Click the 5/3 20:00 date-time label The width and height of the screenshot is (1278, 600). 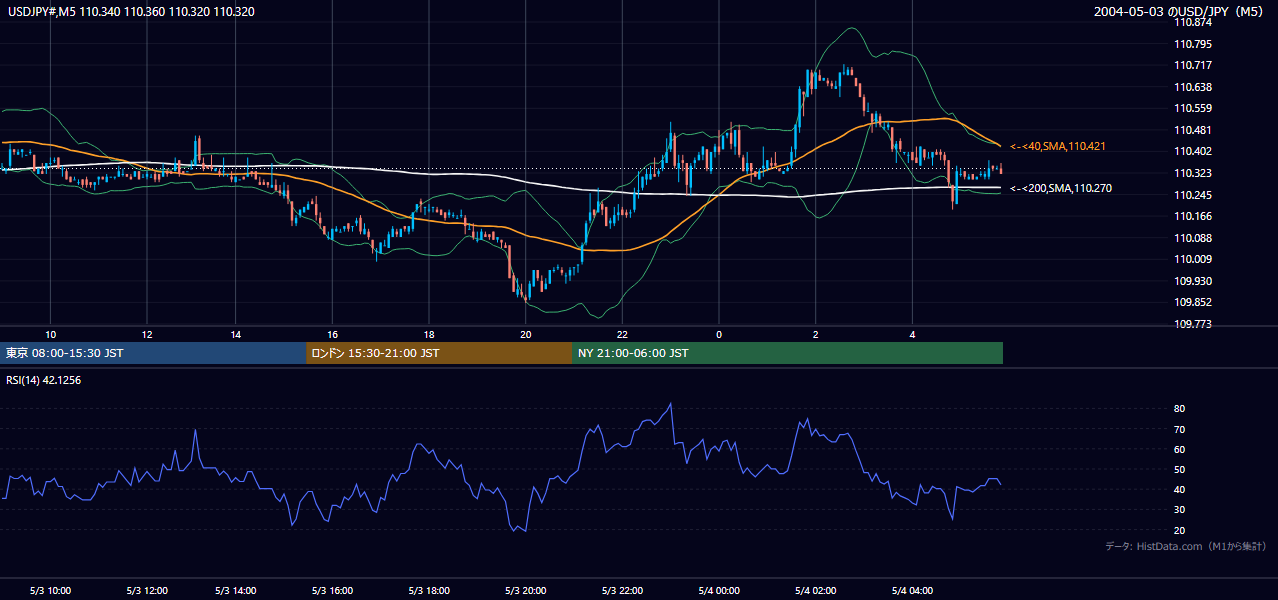point(525,590)
